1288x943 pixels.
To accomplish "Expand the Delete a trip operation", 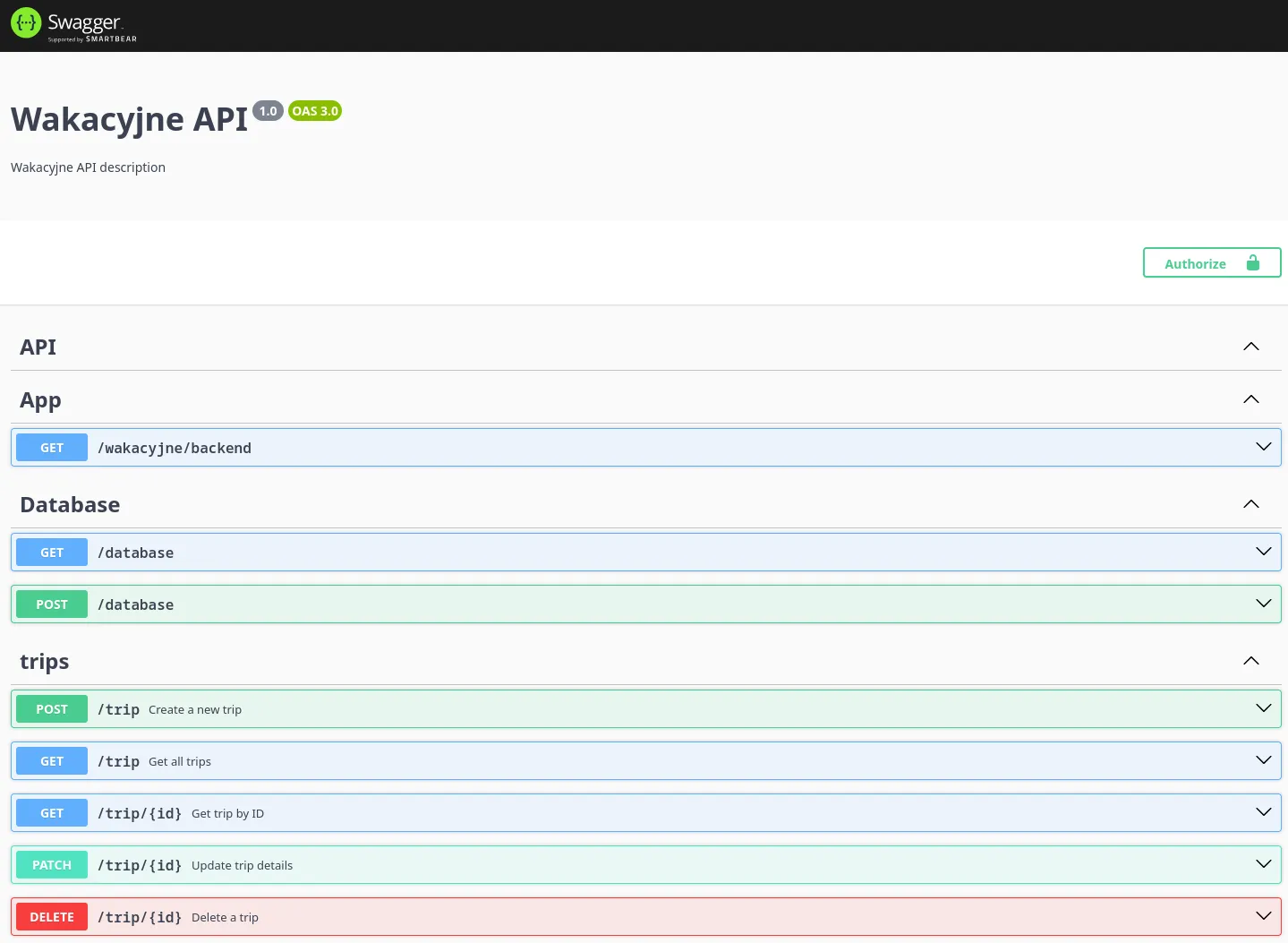I will tap(1263, 915).
